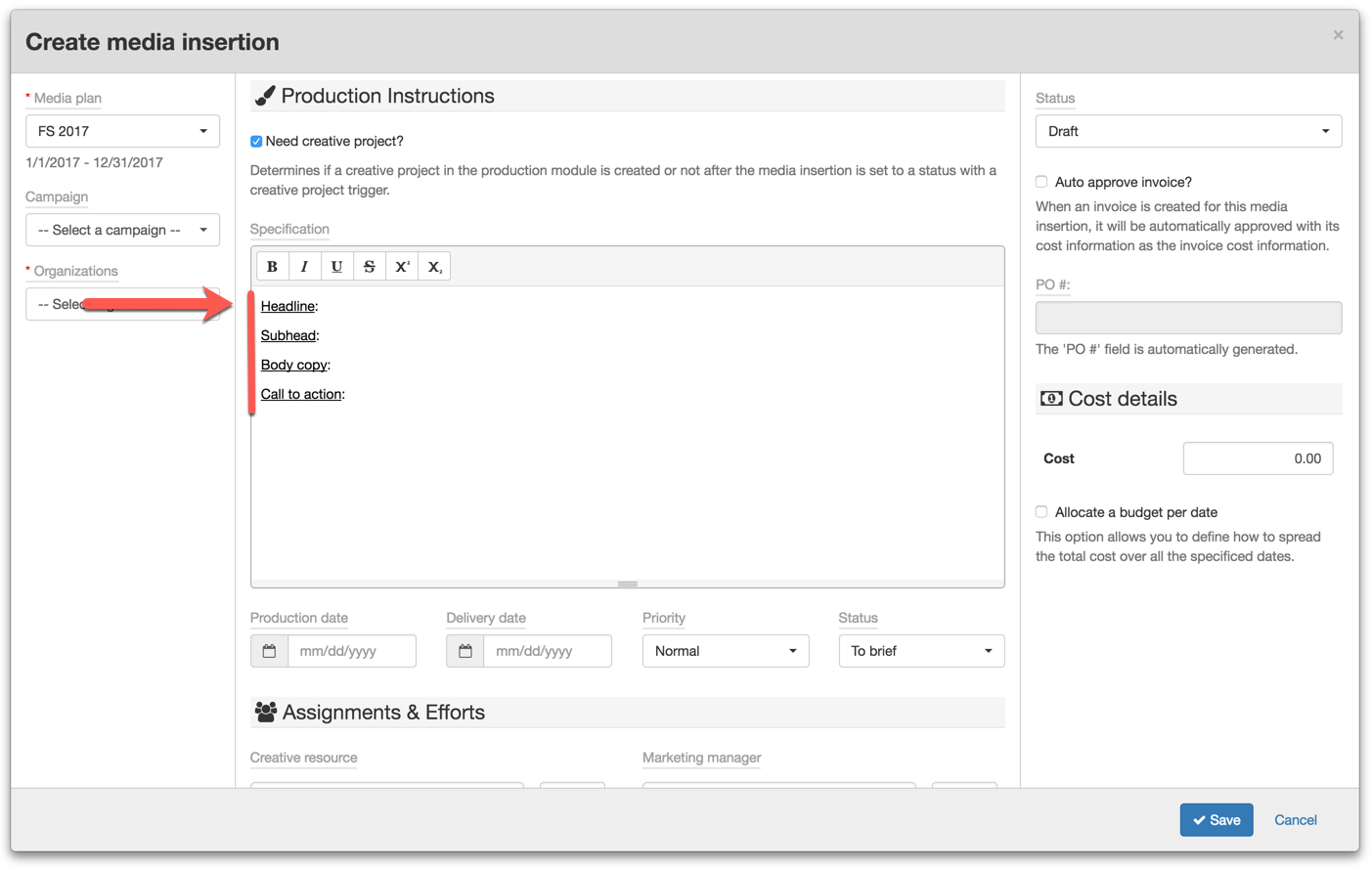
Task: Click the Cost input field
Action: pos(1258,458)
